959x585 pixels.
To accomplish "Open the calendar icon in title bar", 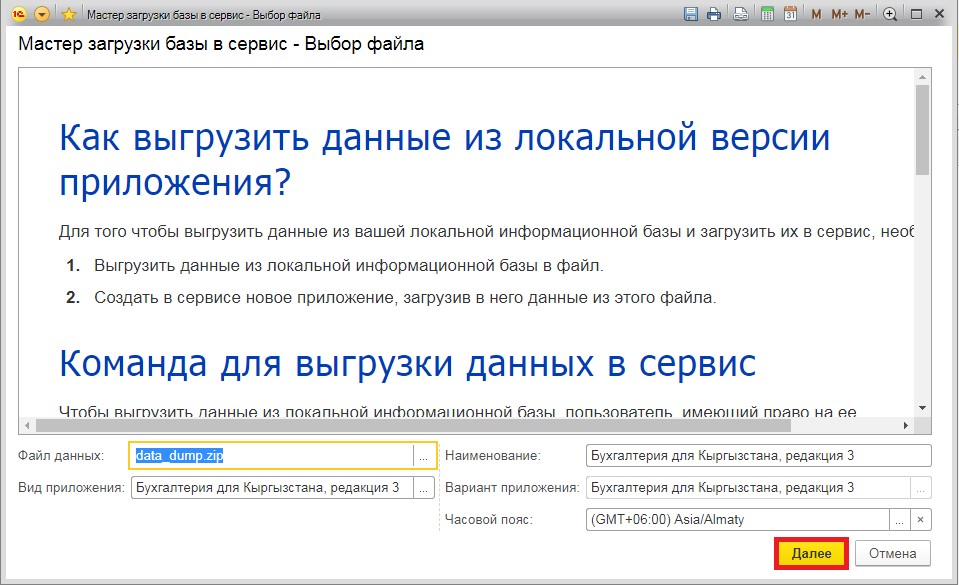I will tap(790, 14).
